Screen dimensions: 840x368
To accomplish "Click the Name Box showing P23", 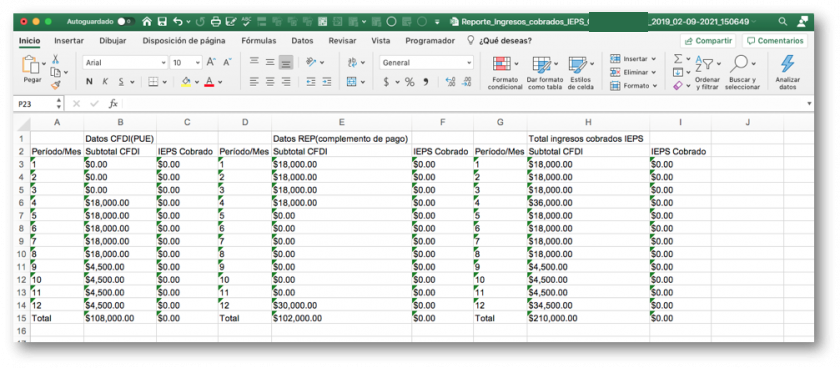I will [35, 104].
